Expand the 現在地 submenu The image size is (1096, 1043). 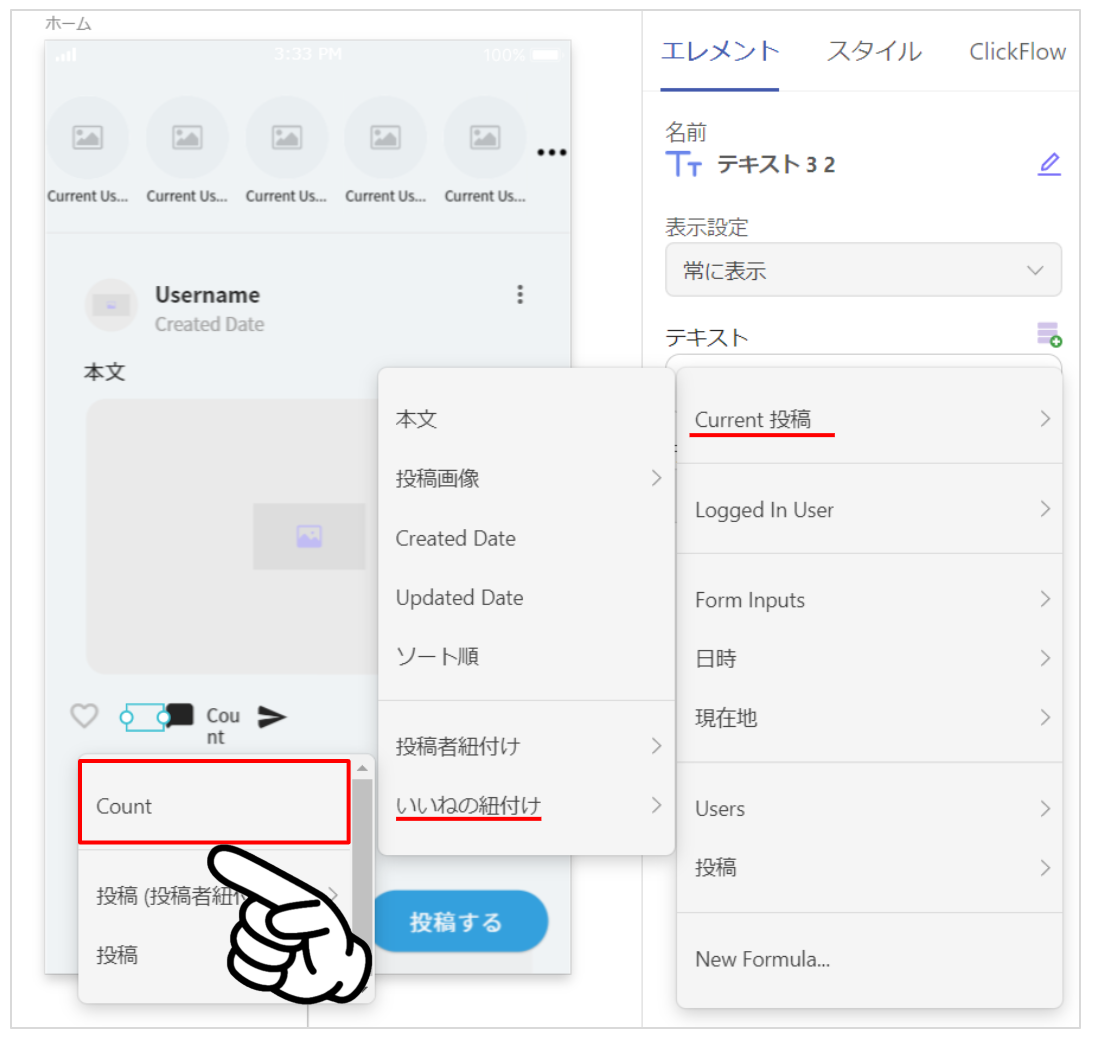tap(870, 717)
